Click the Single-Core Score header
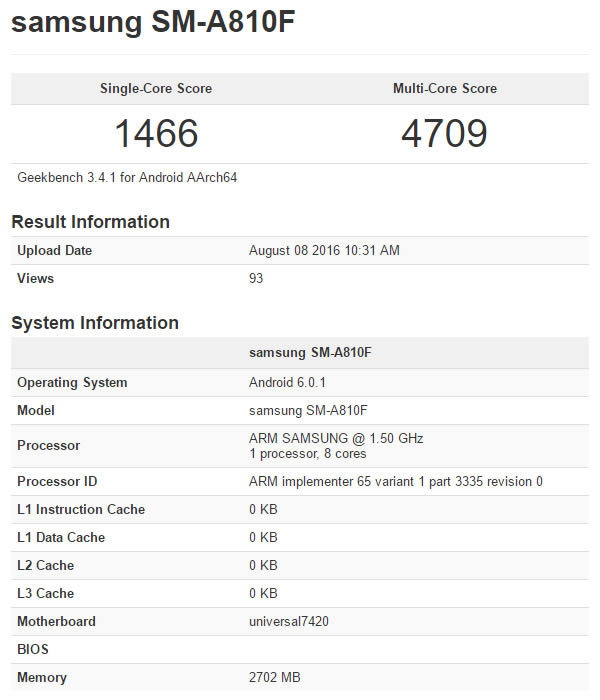The height and width of the screenshot is (700, 600). point(156,88)
